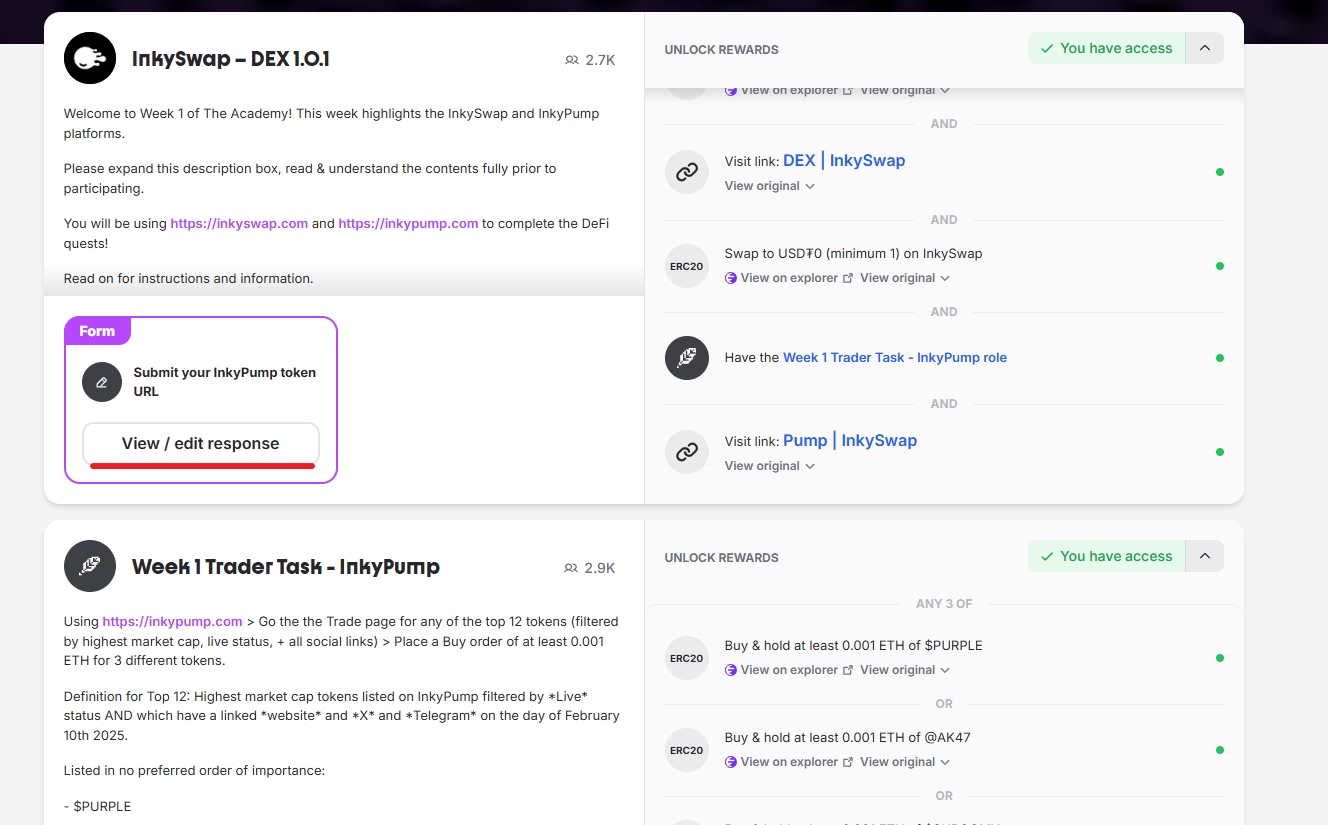This screenshot has height=825, width=1328.
Task: Click the link icon for Pump | InkySwap
Action: click(687, 452)
